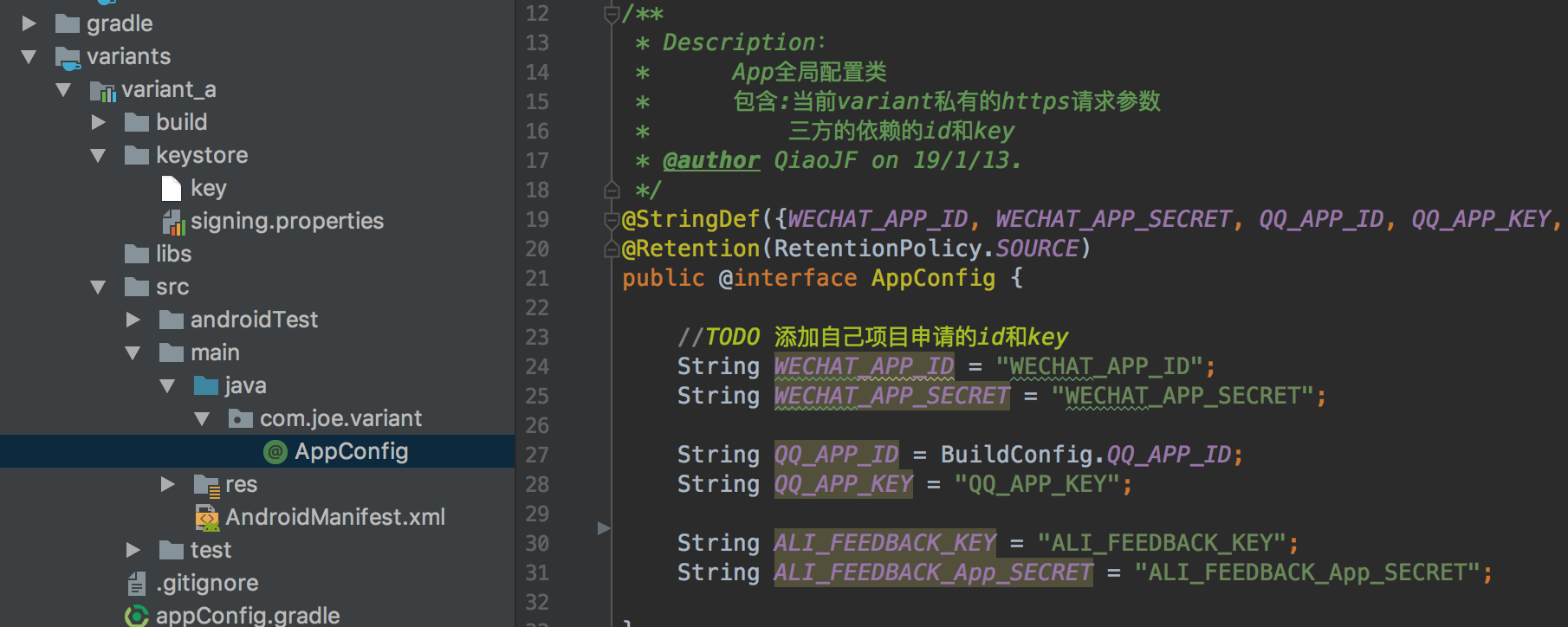Expand the test folder arrow
The height and width of the screenshot is (627, 1568).
133,550
